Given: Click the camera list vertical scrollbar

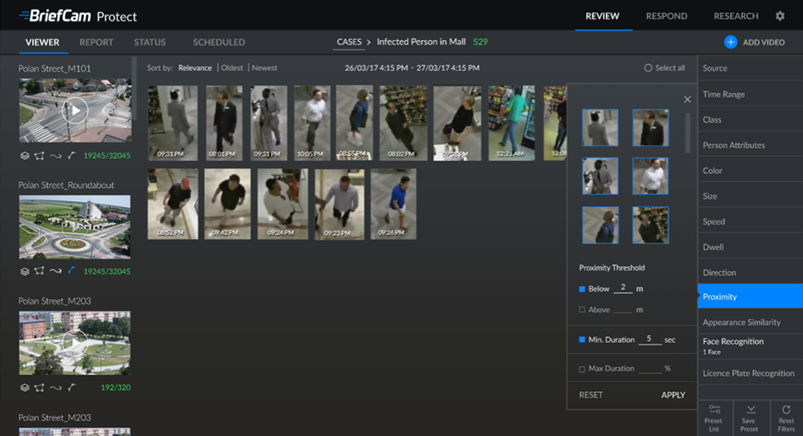Looking at the screenshot, I should click(134, 88).
